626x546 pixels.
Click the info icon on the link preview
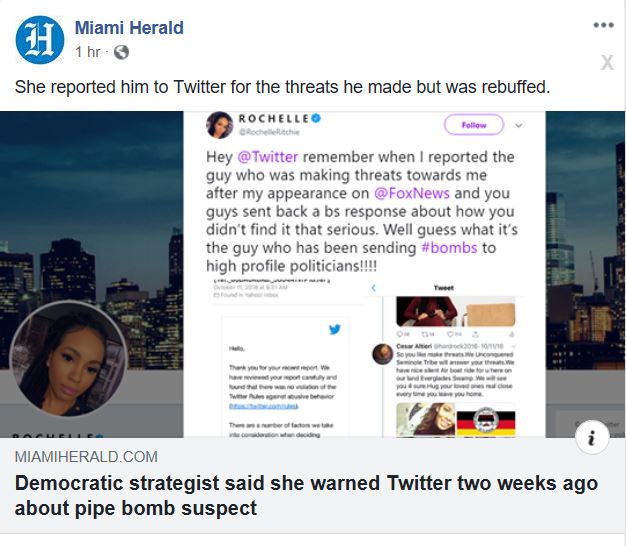[x=592, y=437]
